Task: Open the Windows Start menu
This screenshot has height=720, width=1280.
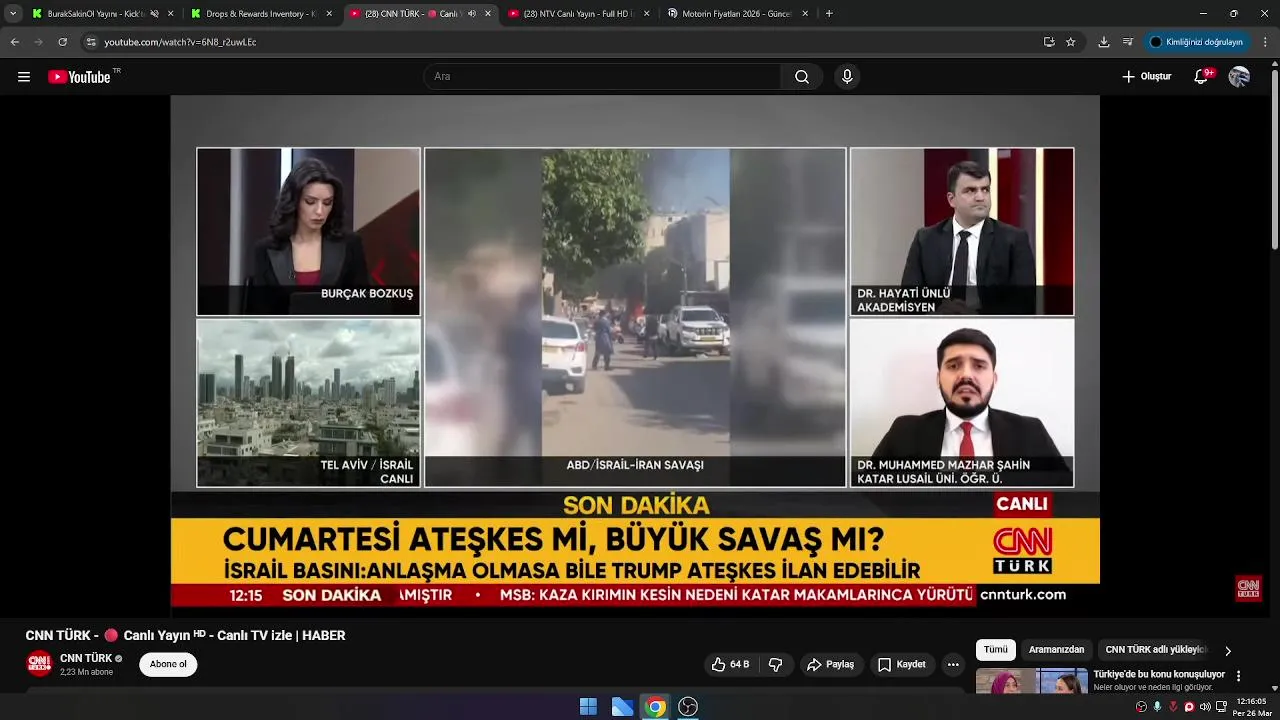Action: [588, 707]
